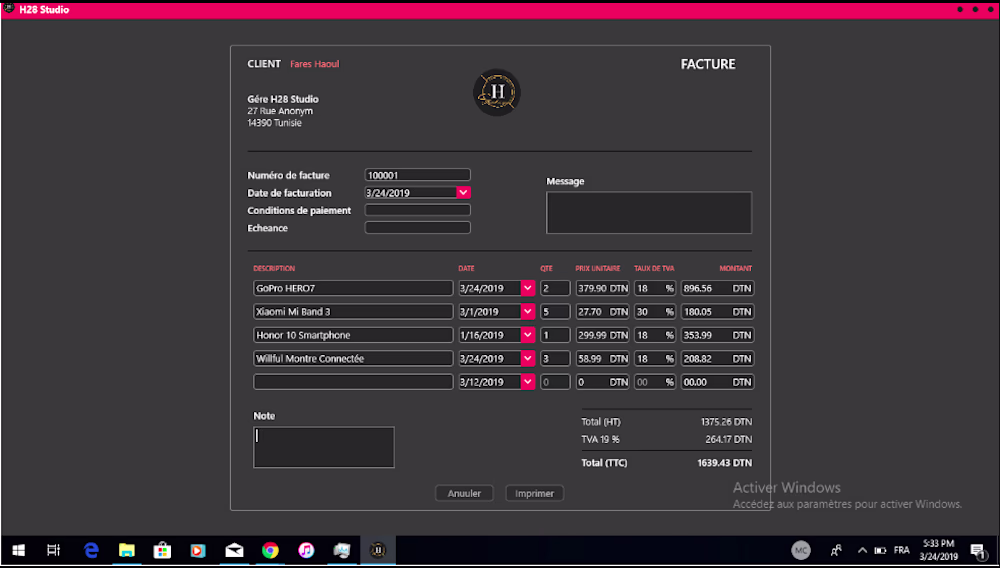
Task: Click the Imprimer button
Action: click(534, 493)
